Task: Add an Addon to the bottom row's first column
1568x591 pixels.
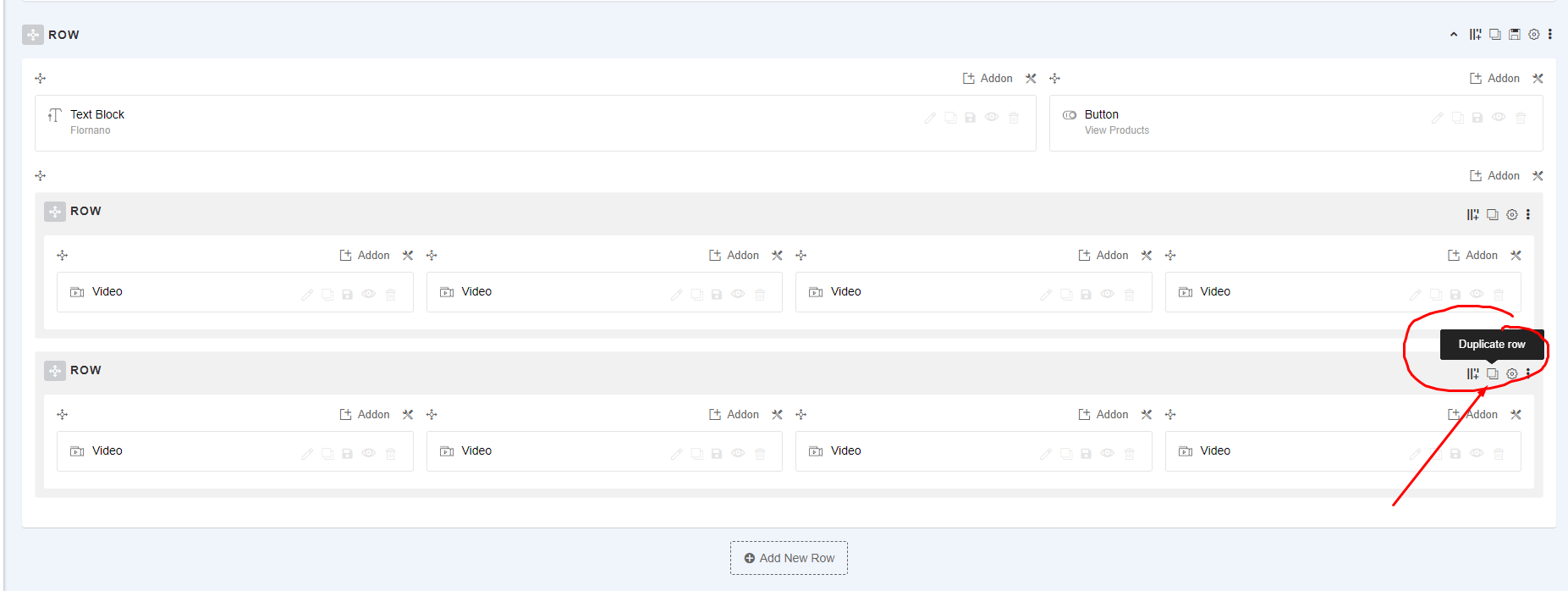Action: pyautogui.click(x=365, y=414)
